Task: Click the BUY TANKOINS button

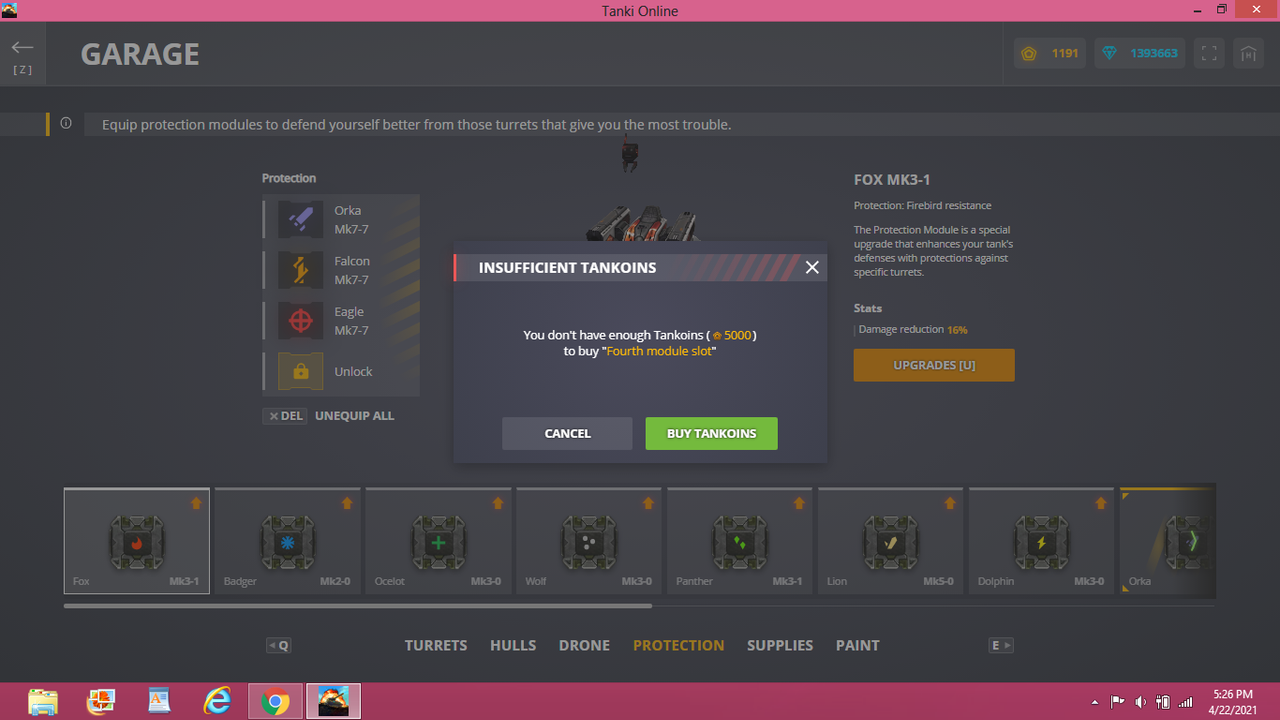Action: coord(711,433)
